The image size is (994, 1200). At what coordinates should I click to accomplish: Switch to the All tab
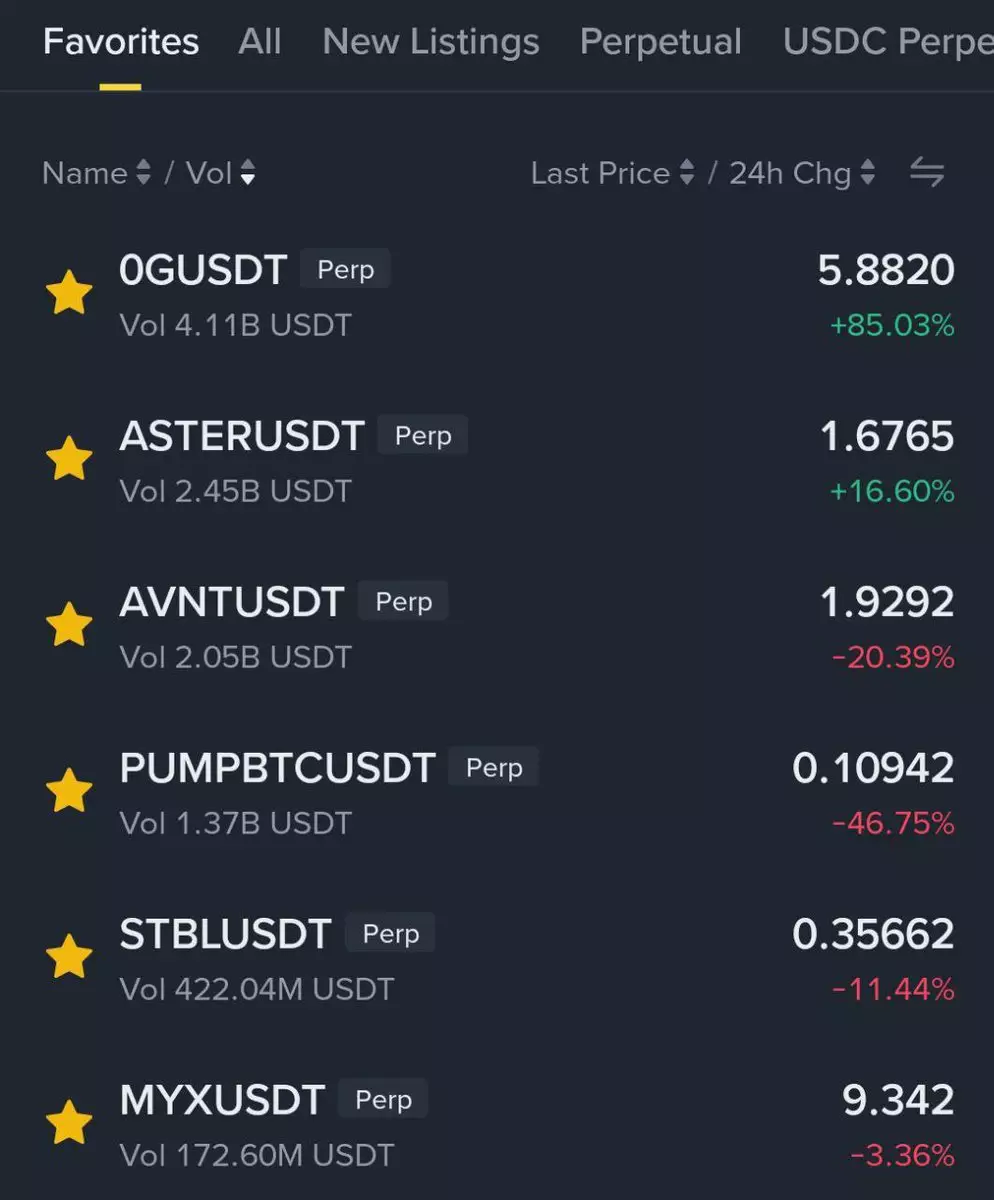pos(260,42)
